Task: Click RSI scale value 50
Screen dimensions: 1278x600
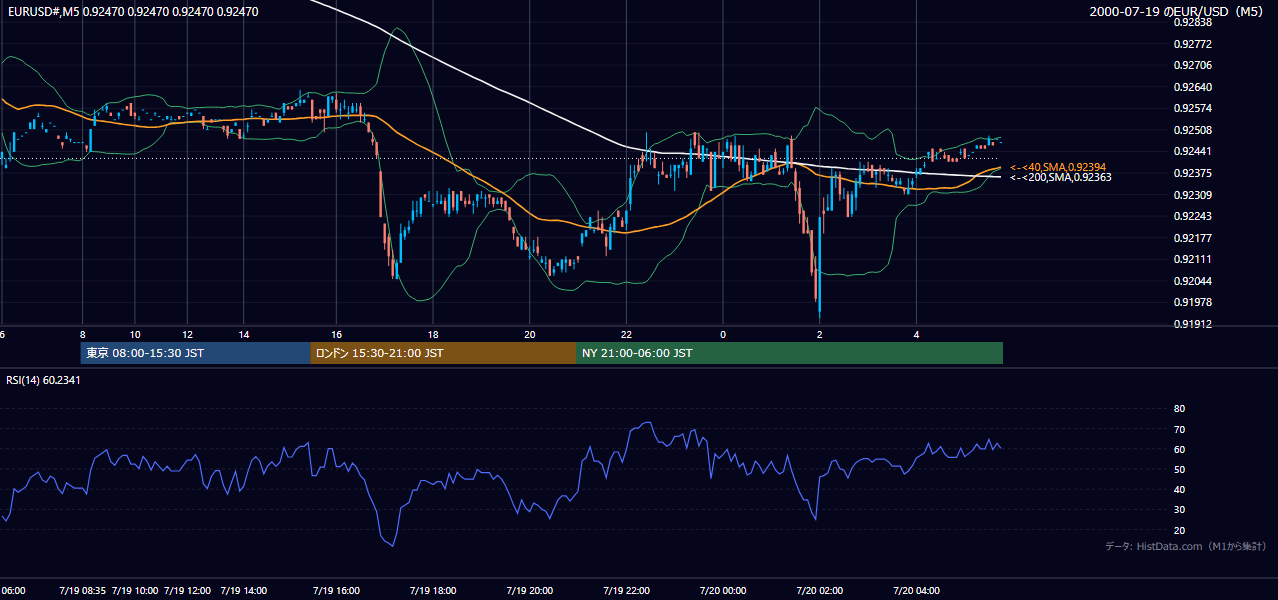Action: pos(1179,469)
